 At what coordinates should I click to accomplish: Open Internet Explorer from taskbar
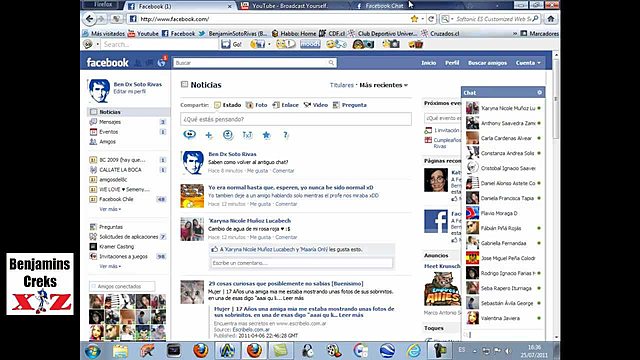tap(413, 351)
